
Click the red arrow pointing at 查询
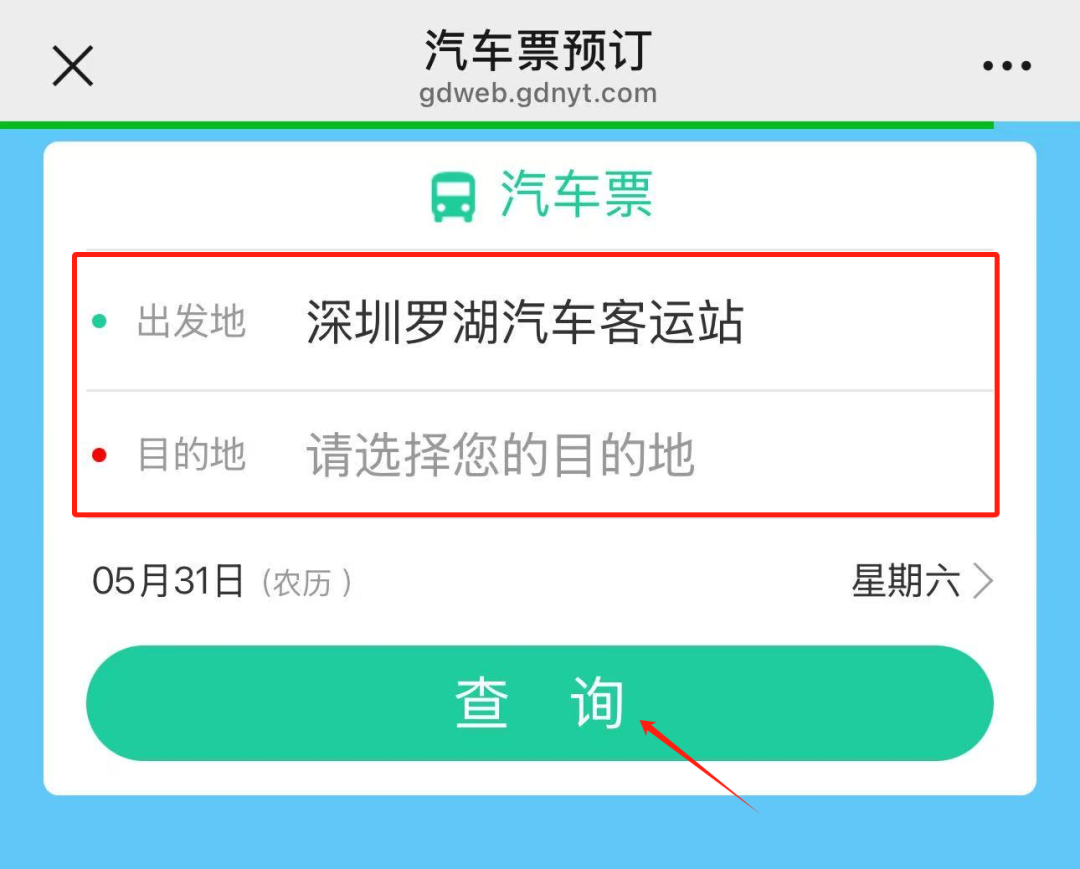click(x=698, y=765)
